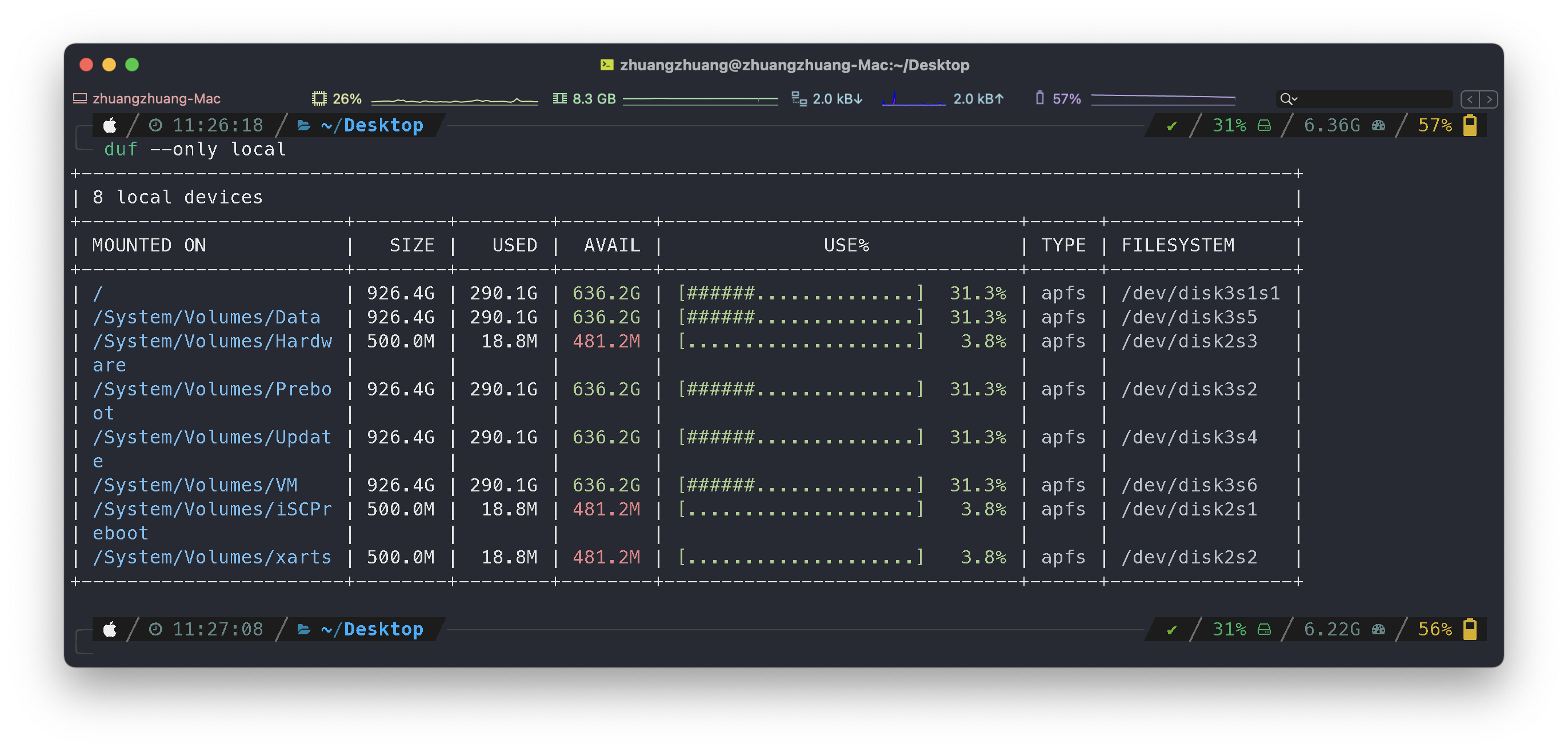Click the yellow battery icon in top prompt
1568x752 pixels.
coord(1470,126)
